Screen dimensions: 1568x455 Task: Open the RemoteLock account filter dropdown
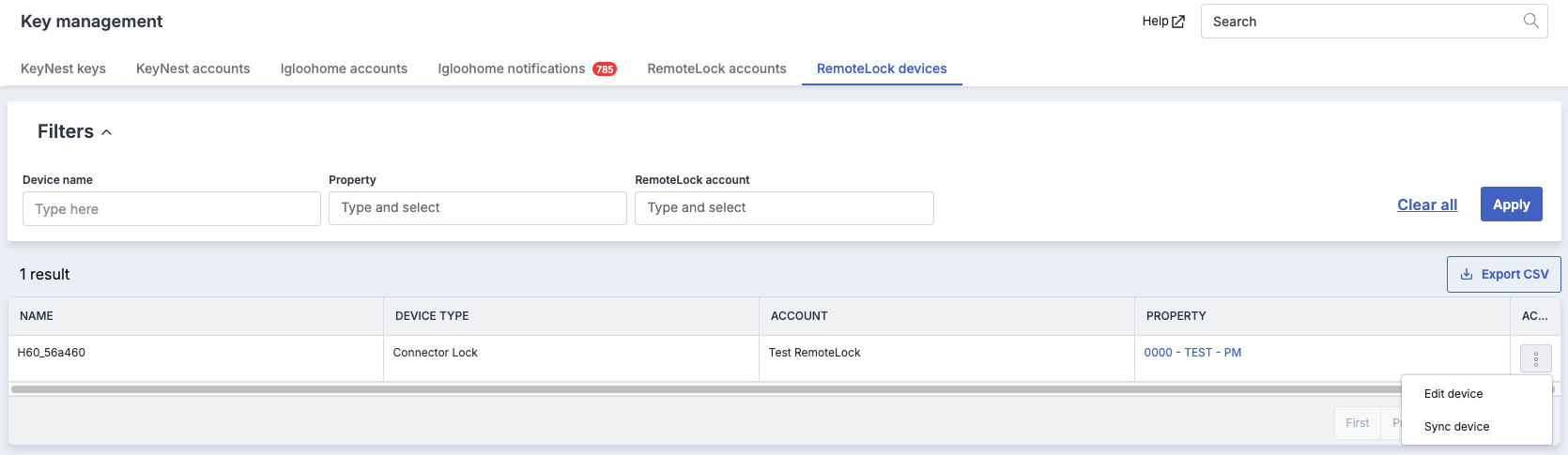pos(784,208)
